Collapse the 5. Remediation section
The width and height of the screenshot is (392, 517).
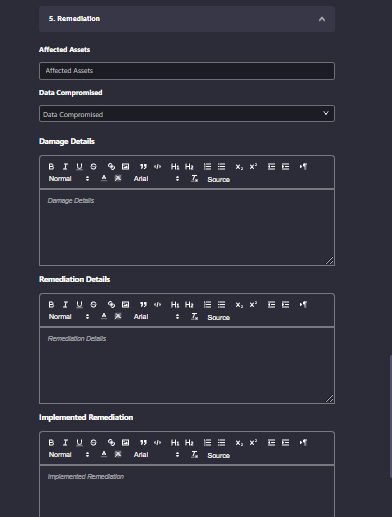click(322, 19)
